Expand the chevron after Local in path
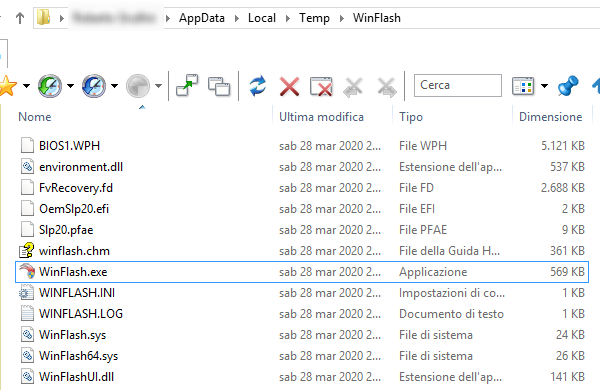This screenshot has height=390, width=600. [x=288, y=18]
